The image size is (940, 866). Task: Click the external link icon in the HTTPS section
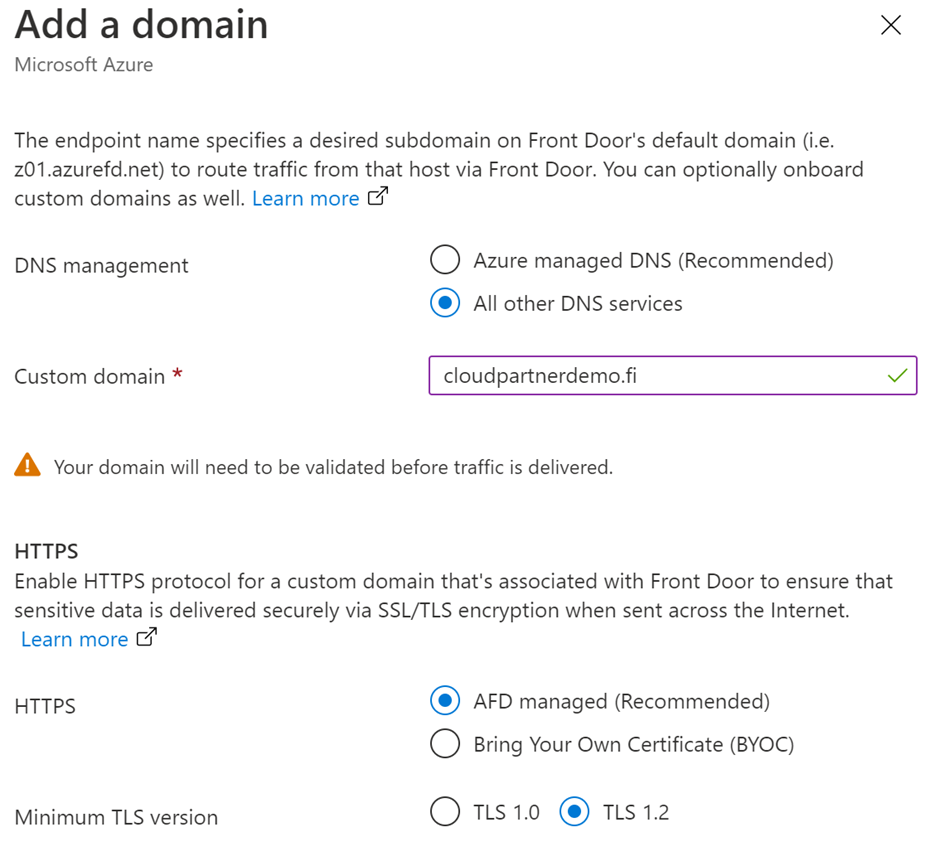point(146,638)
